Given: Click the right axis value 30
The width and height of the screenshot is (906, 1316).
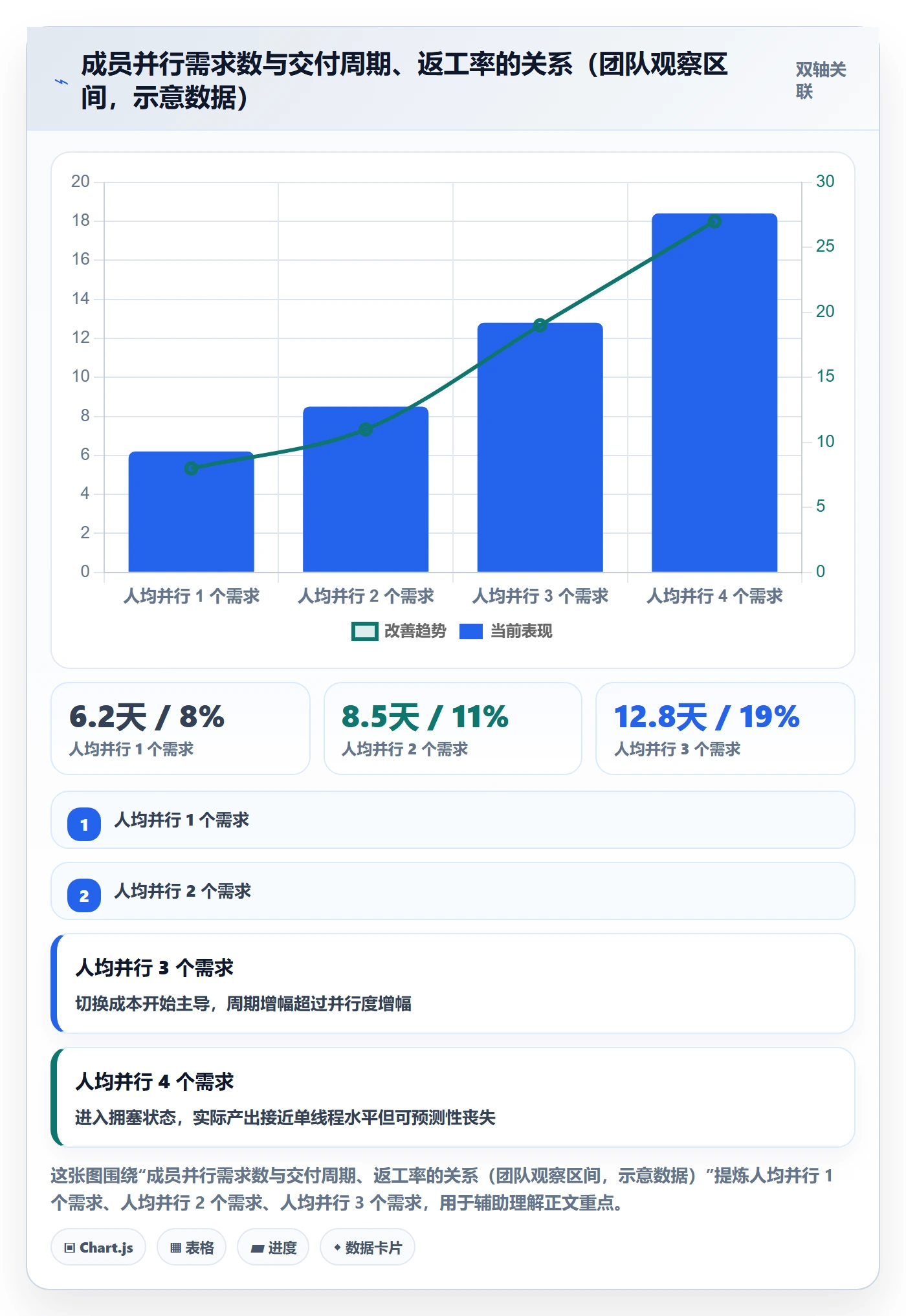Looking at the screenshot, I should 825,181.
